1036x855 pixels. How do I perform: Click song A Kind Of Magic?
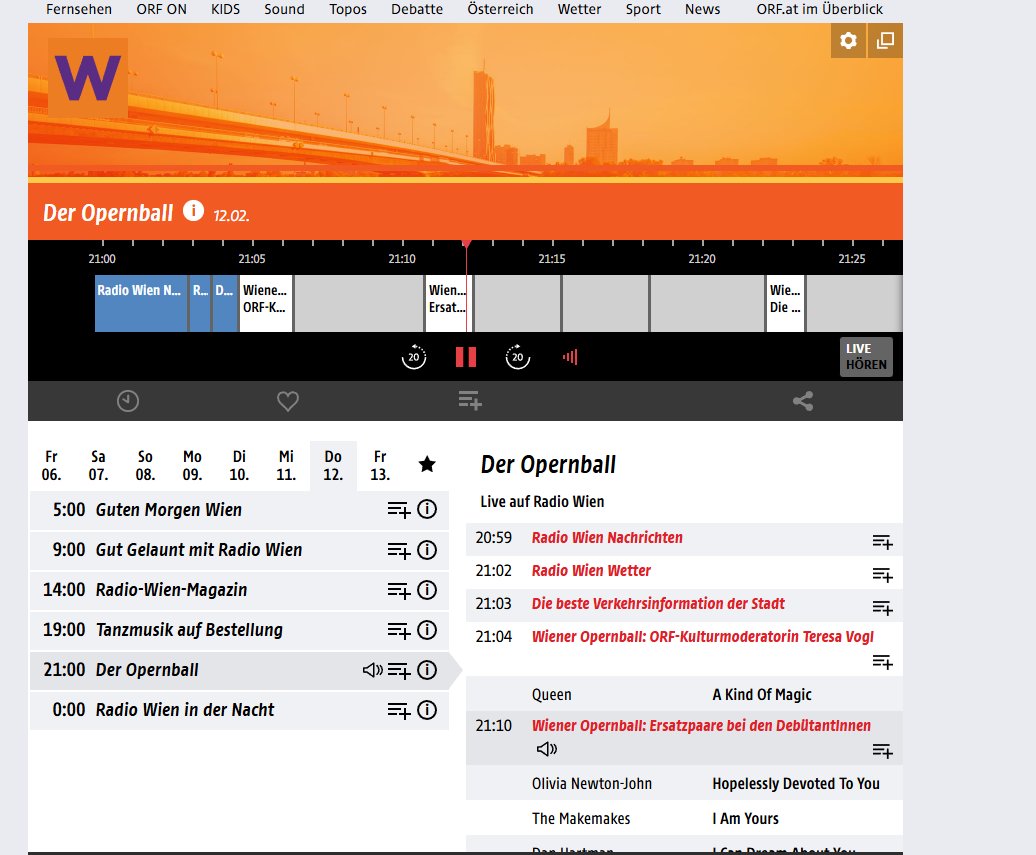coord(762,694)
